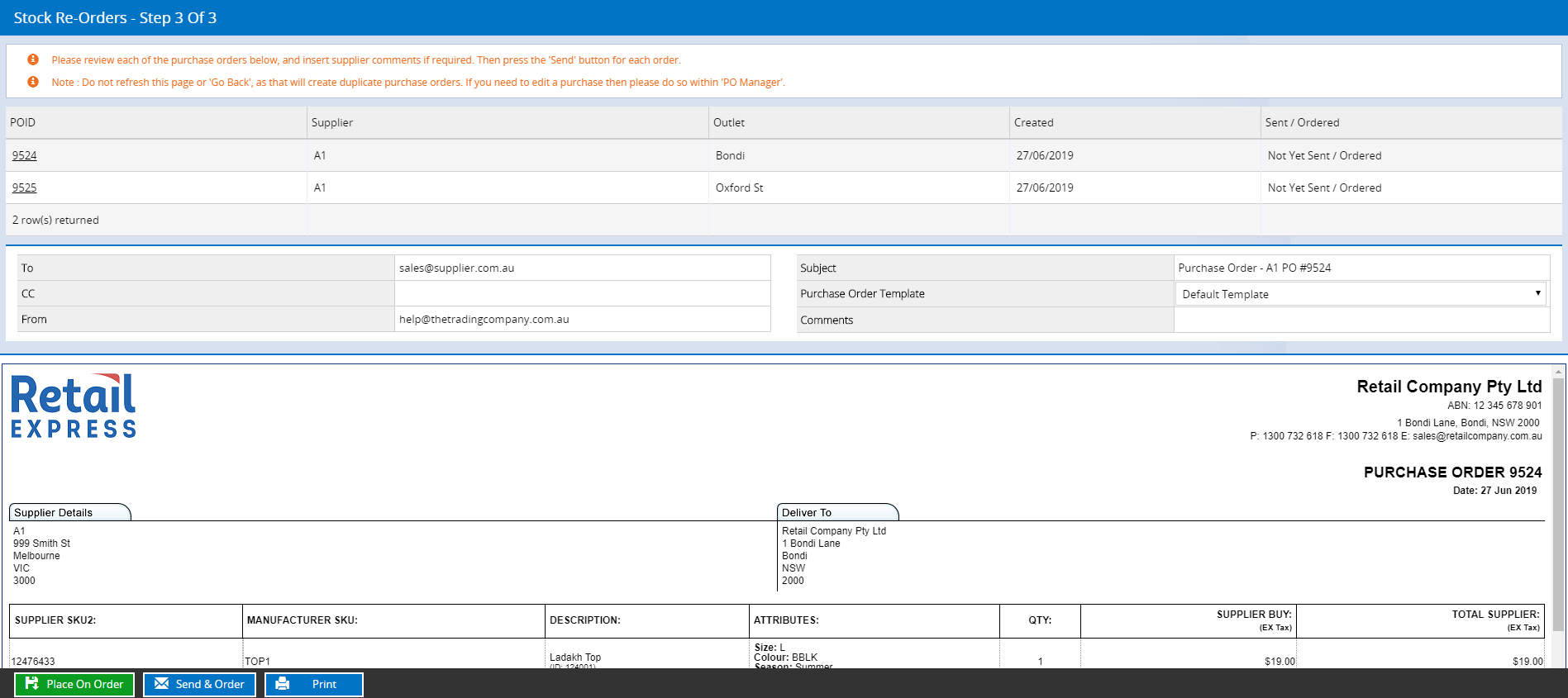Click the purchase order preview scrollbar thumb

click(1558, 505)
